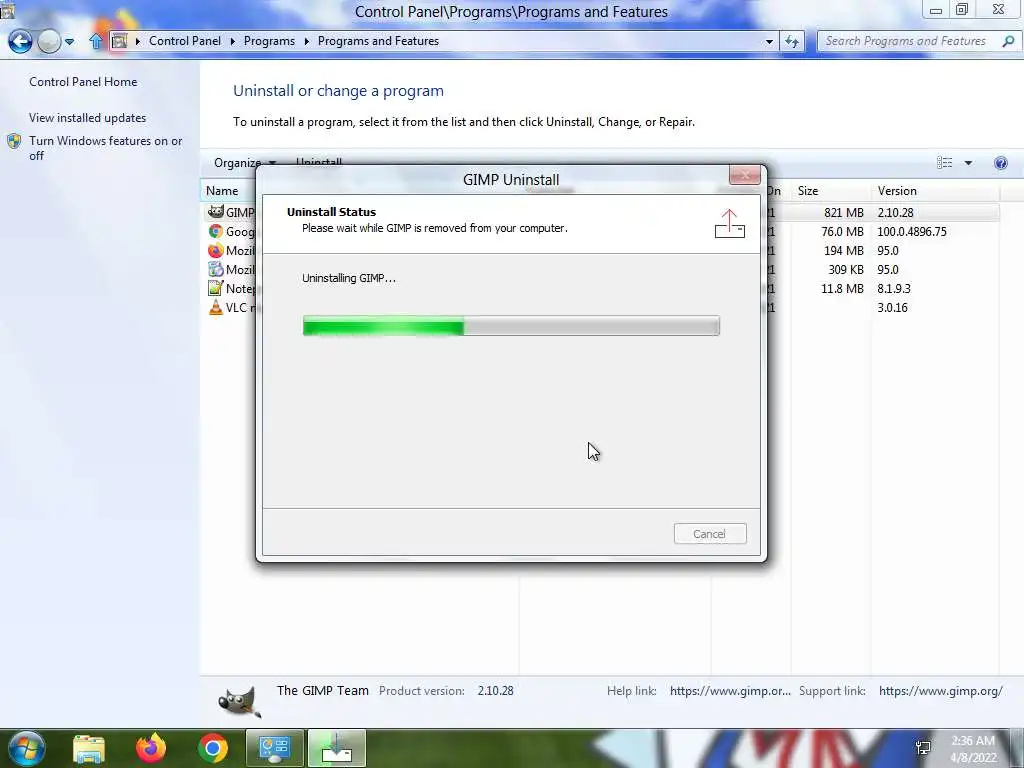This screenshot has height=768, width=1024.
Task: Click the 821 MB size cell
Action: click(x=843, y=212)
